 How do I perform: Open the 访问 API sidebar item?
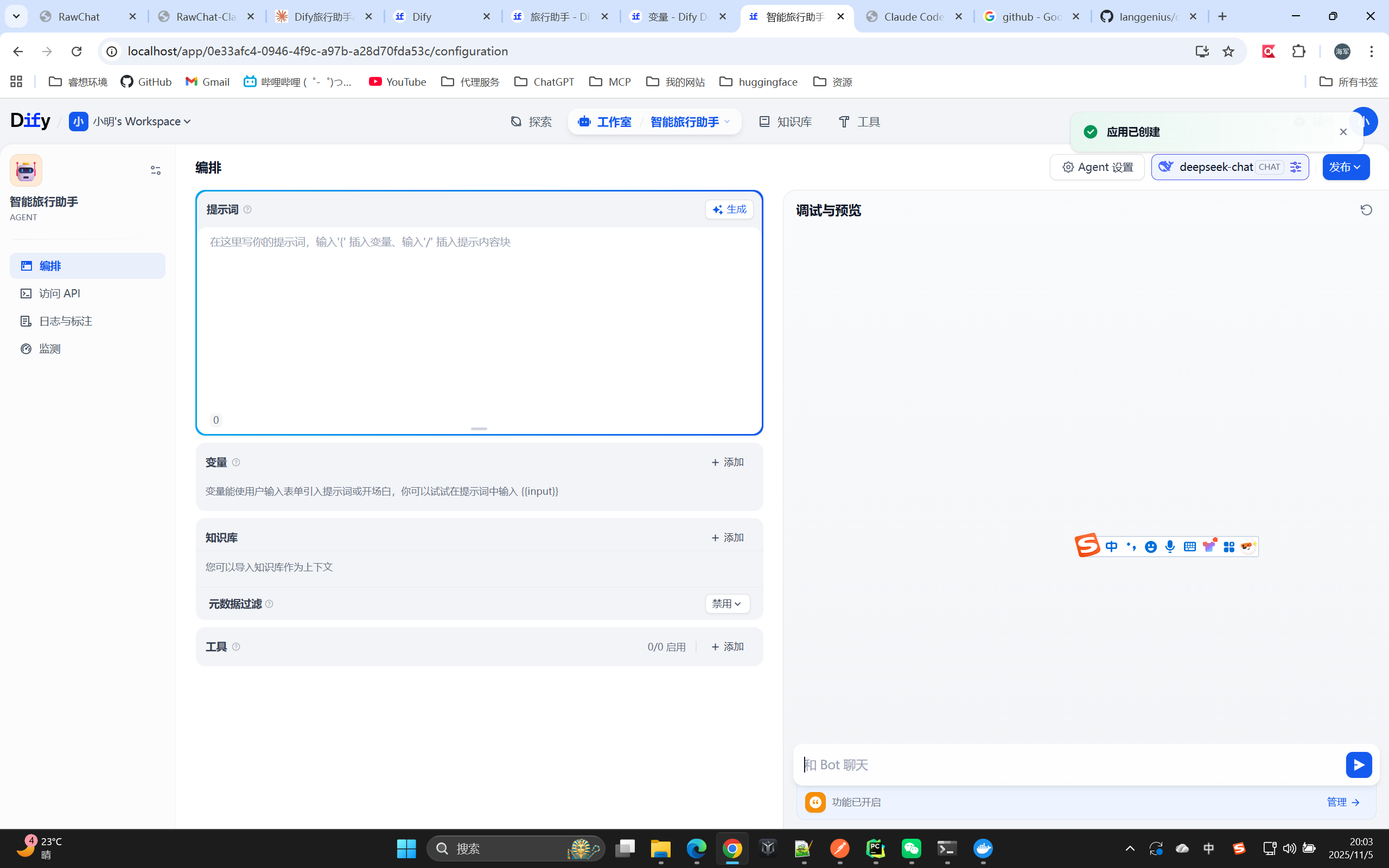click(x=59, y=293)
